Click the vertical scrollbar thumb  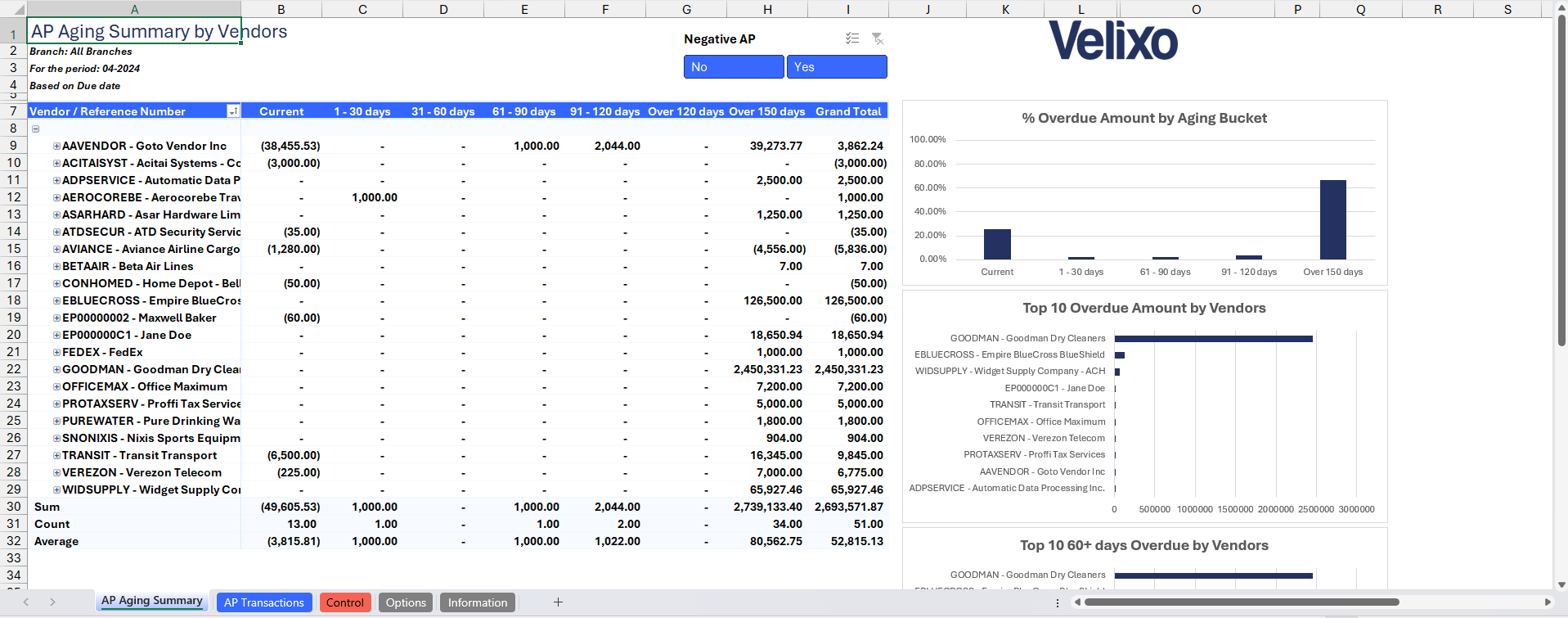pos(1561,180)
